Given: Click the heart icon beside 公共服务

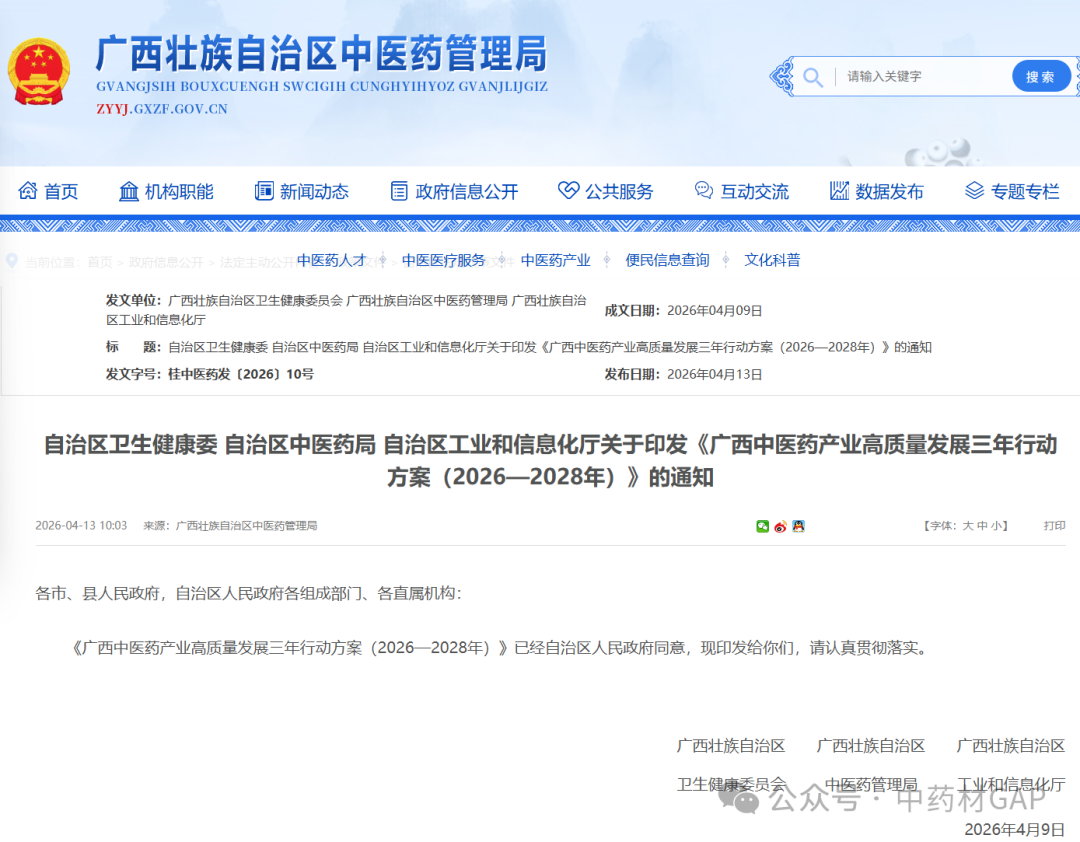Looking at the screenshot, I should click(x=568, y=190).
